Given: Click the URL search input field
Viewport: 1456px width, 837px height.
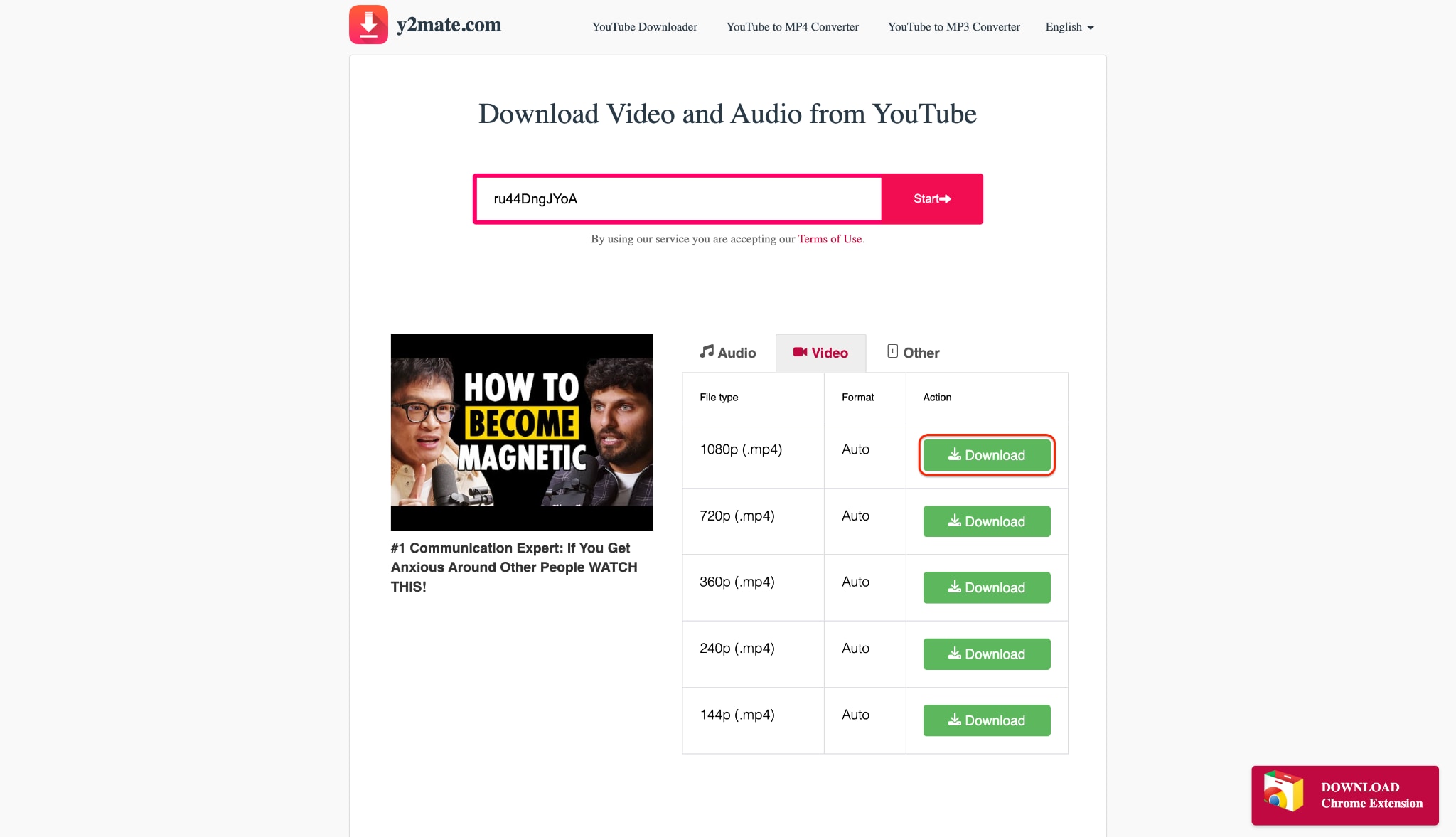Looking at the screenshot, I should (678, 199).
